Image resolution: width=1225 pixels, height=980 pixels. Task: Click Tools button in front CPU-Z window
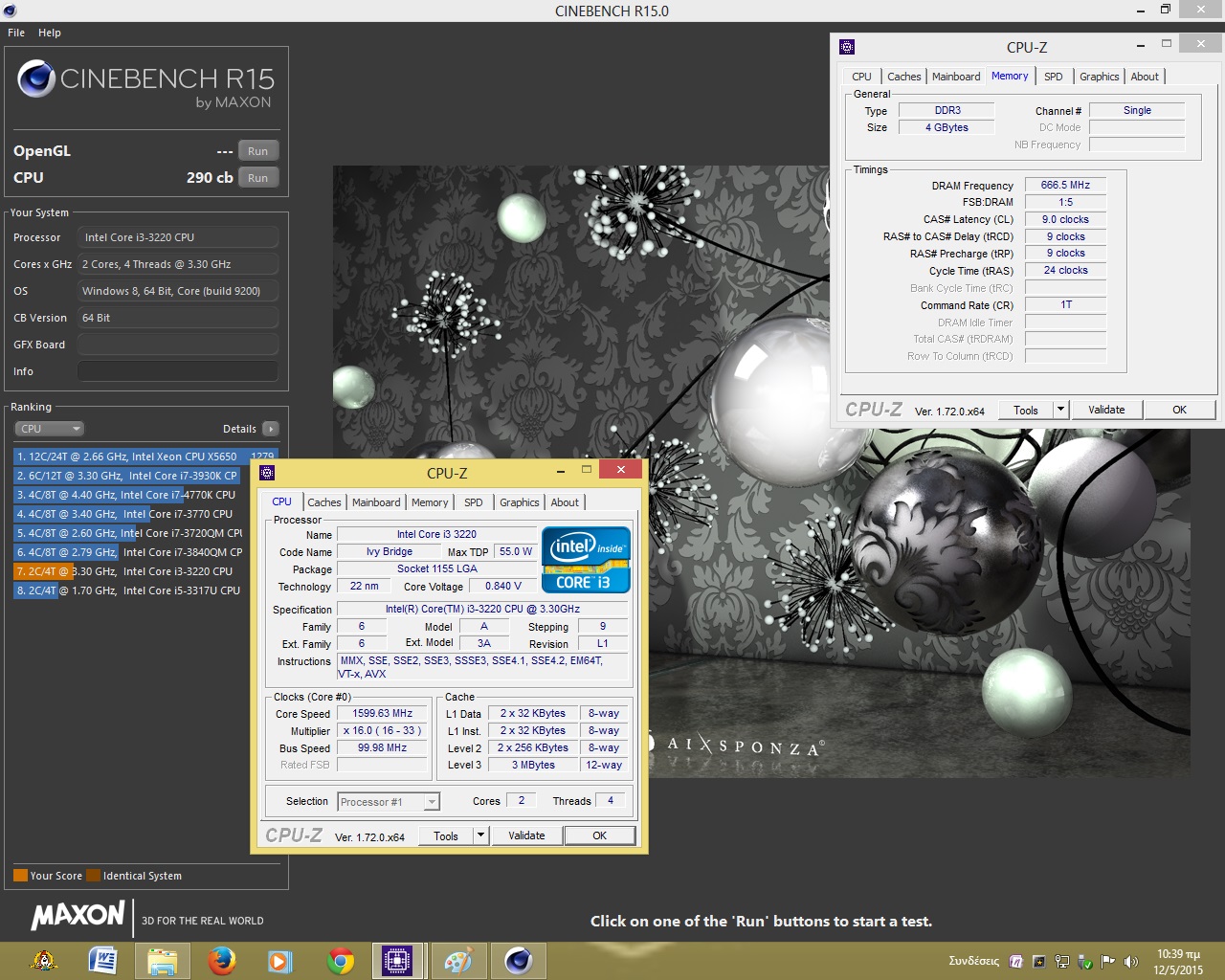click(x=446, y=835)
